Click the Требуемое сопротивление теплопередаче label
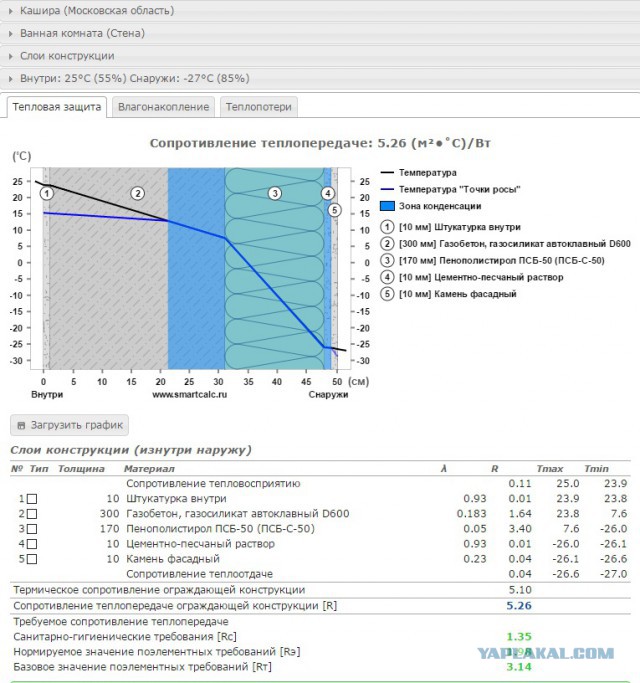 (121, 622)
